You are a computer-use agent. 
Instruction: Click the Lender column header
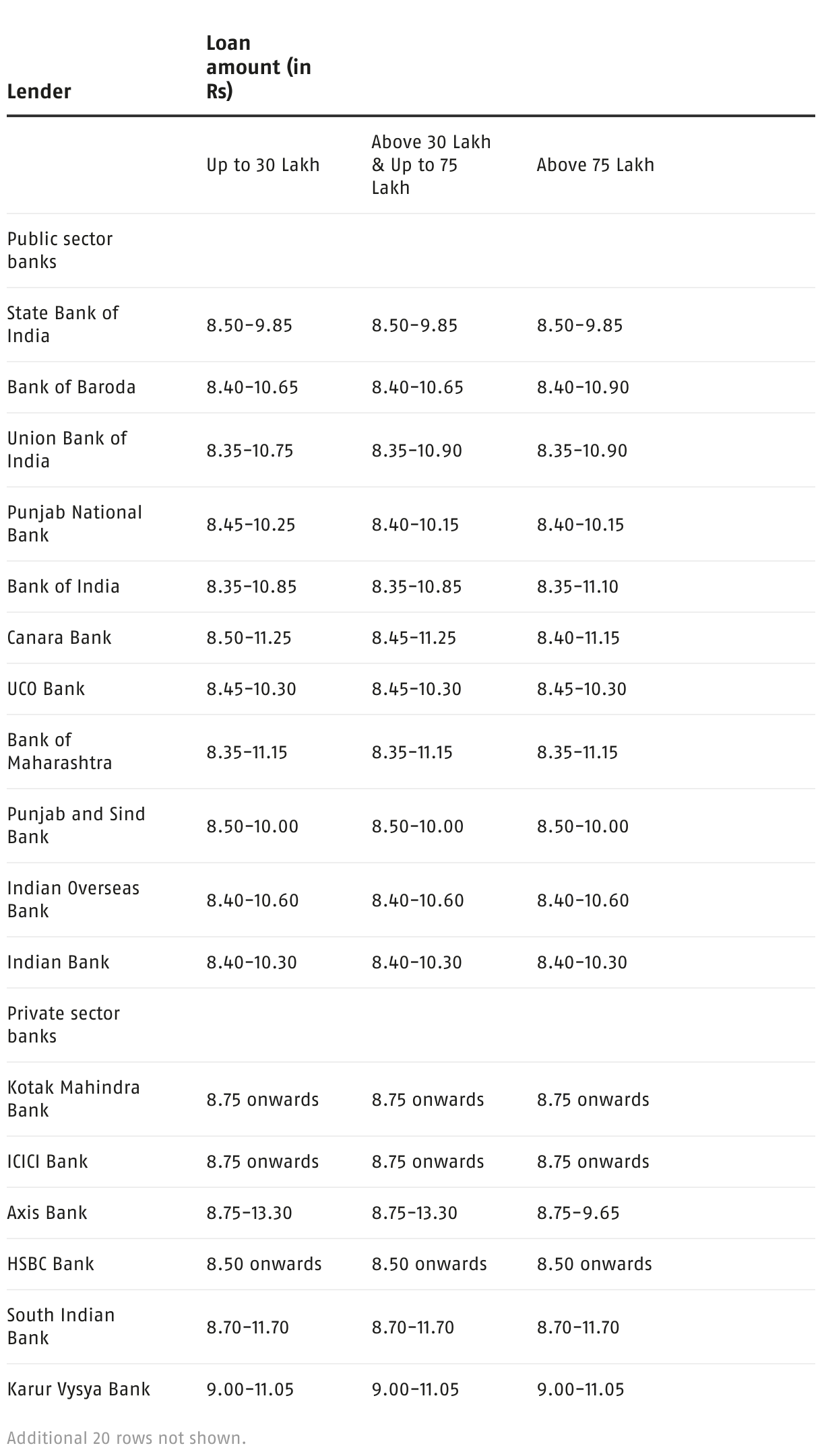coord(39,92)
